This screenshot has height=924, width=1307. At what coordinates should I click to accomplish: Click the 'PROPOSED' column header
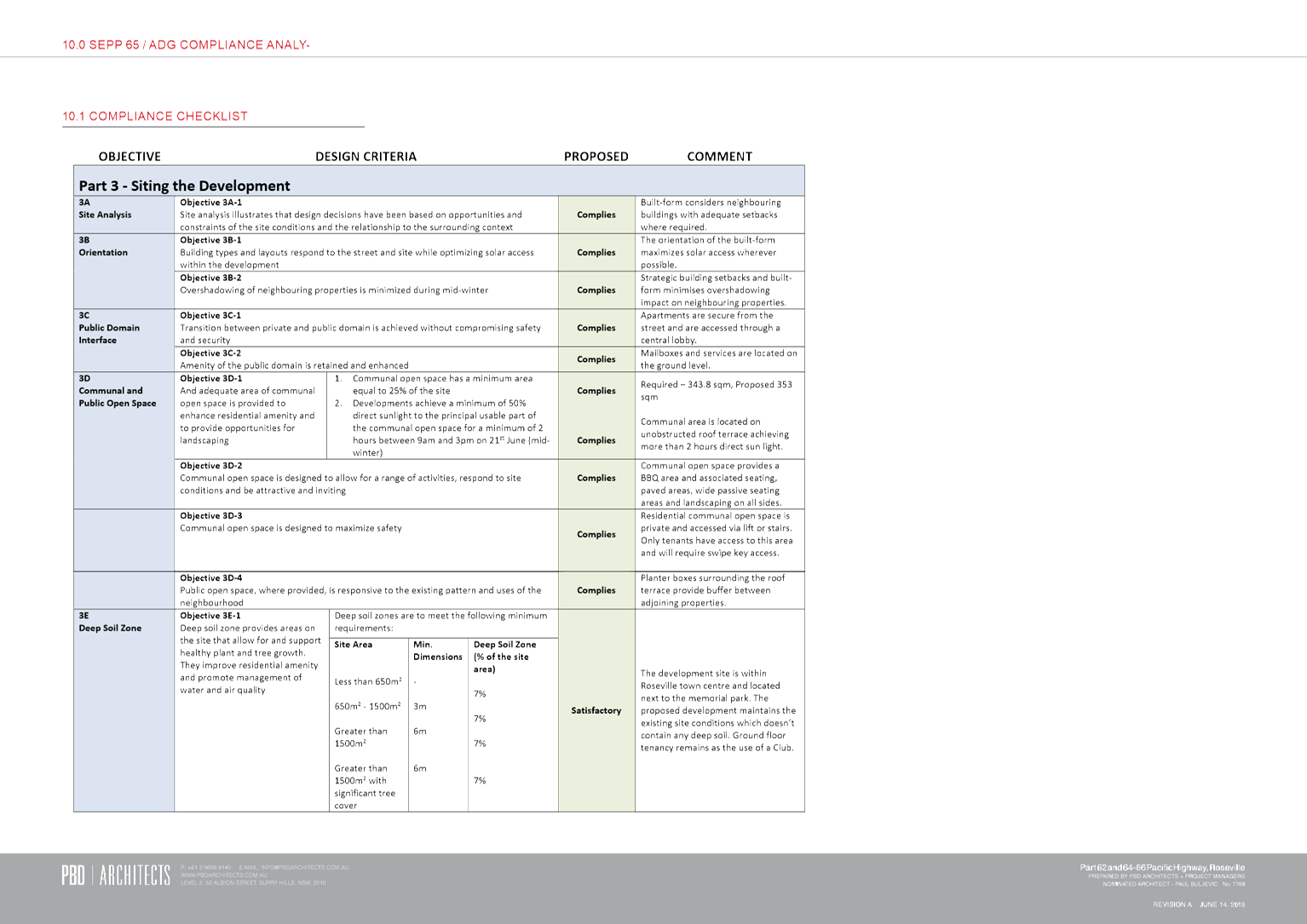[596, 157]
